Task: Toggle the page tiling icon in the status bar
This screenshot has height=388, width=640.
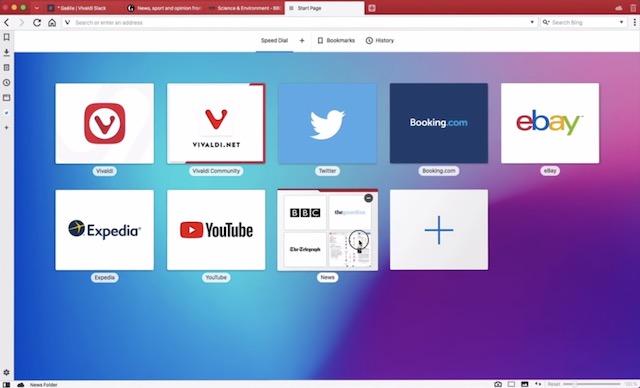Action: tap(511, 384)
